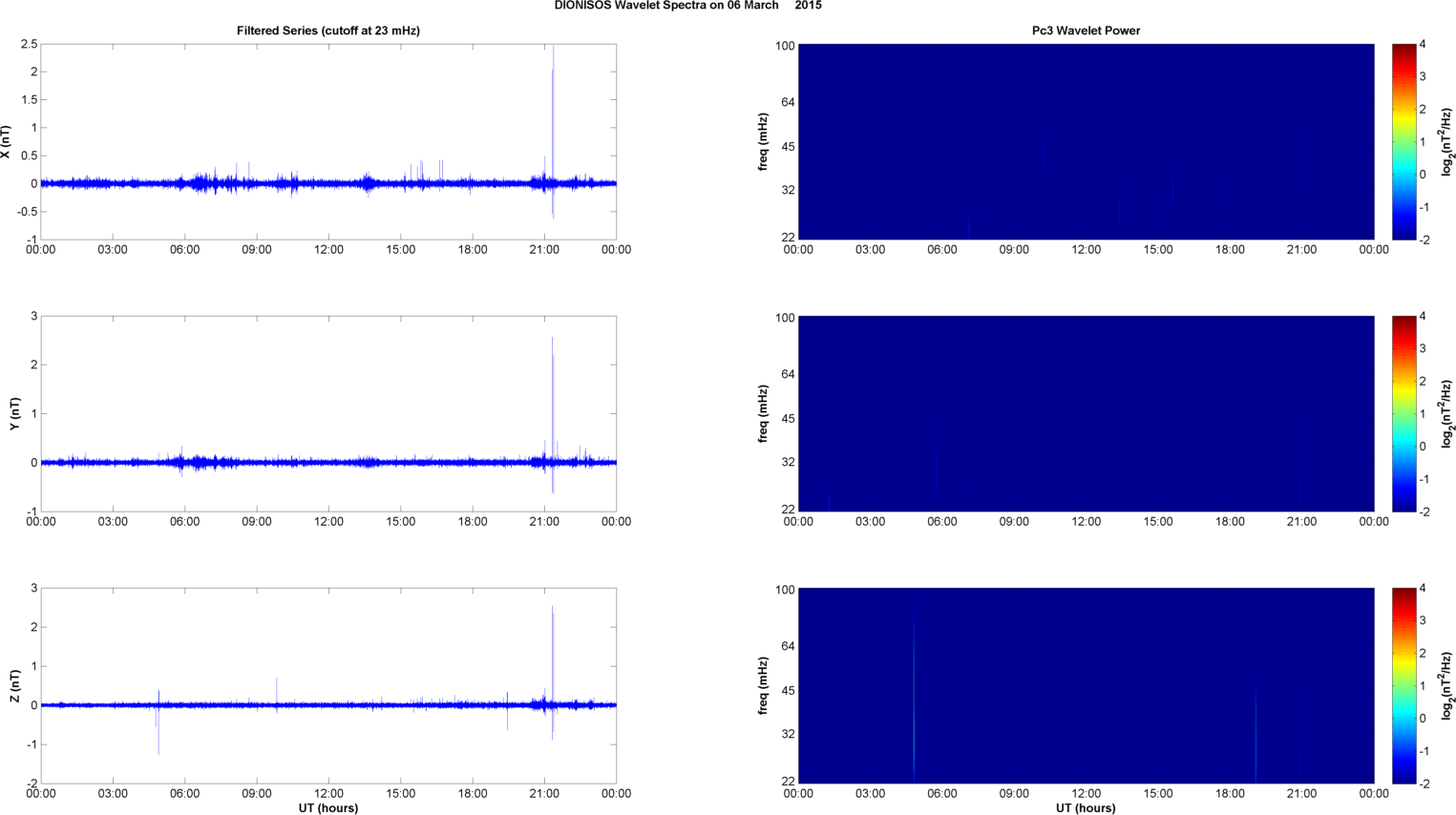Click the Y (nT) axis label

(x=15, y=414)
